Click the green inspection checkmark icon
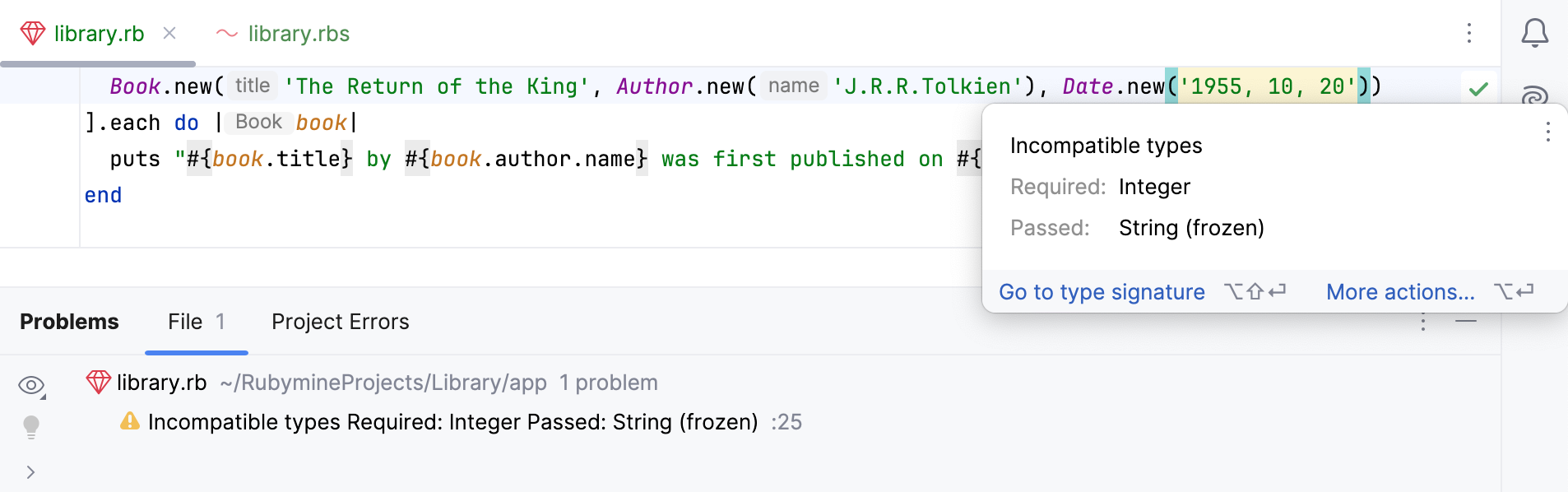 [x=1478, y=89]
